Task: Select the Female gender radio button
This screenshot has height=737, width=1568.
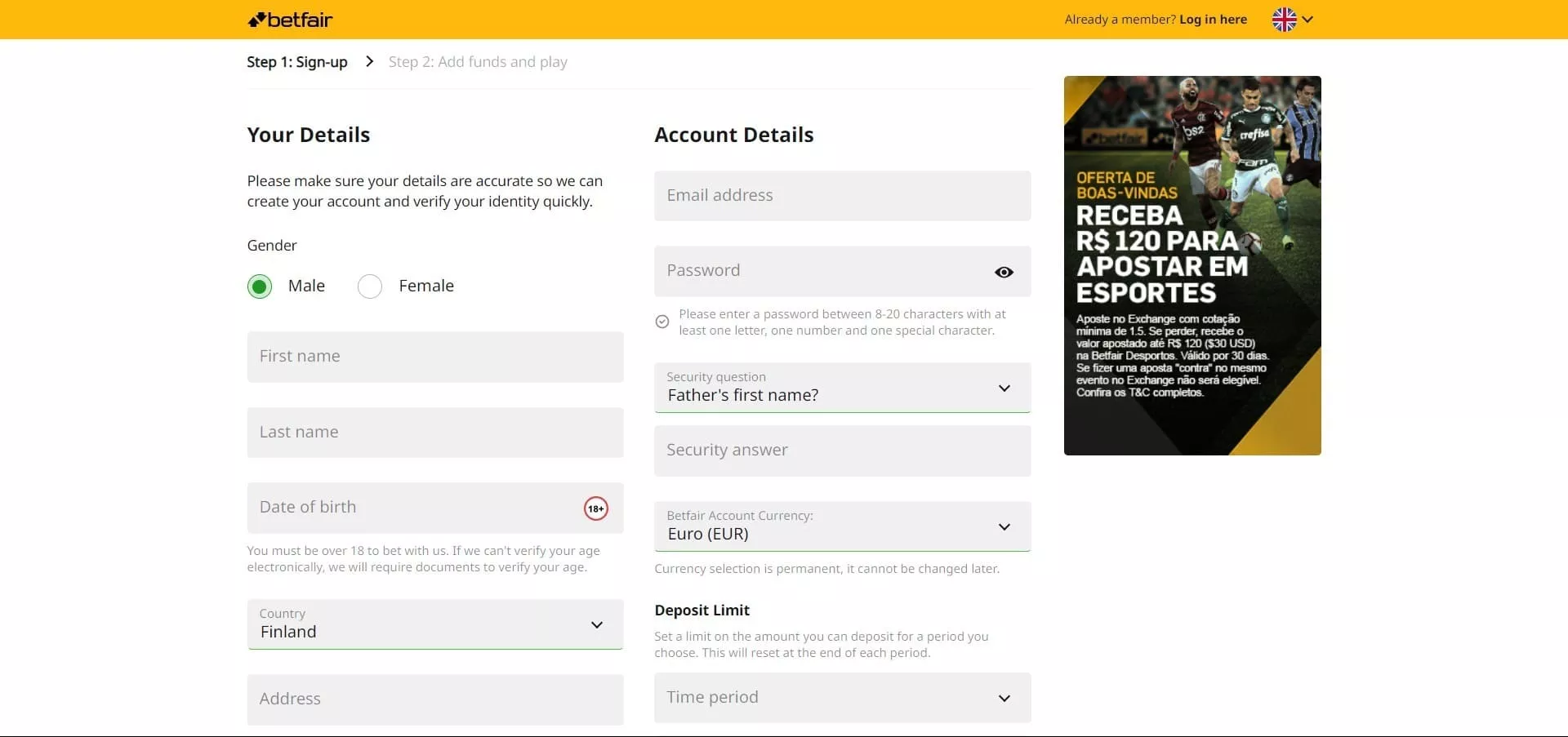Action: [x=370, y=286]
